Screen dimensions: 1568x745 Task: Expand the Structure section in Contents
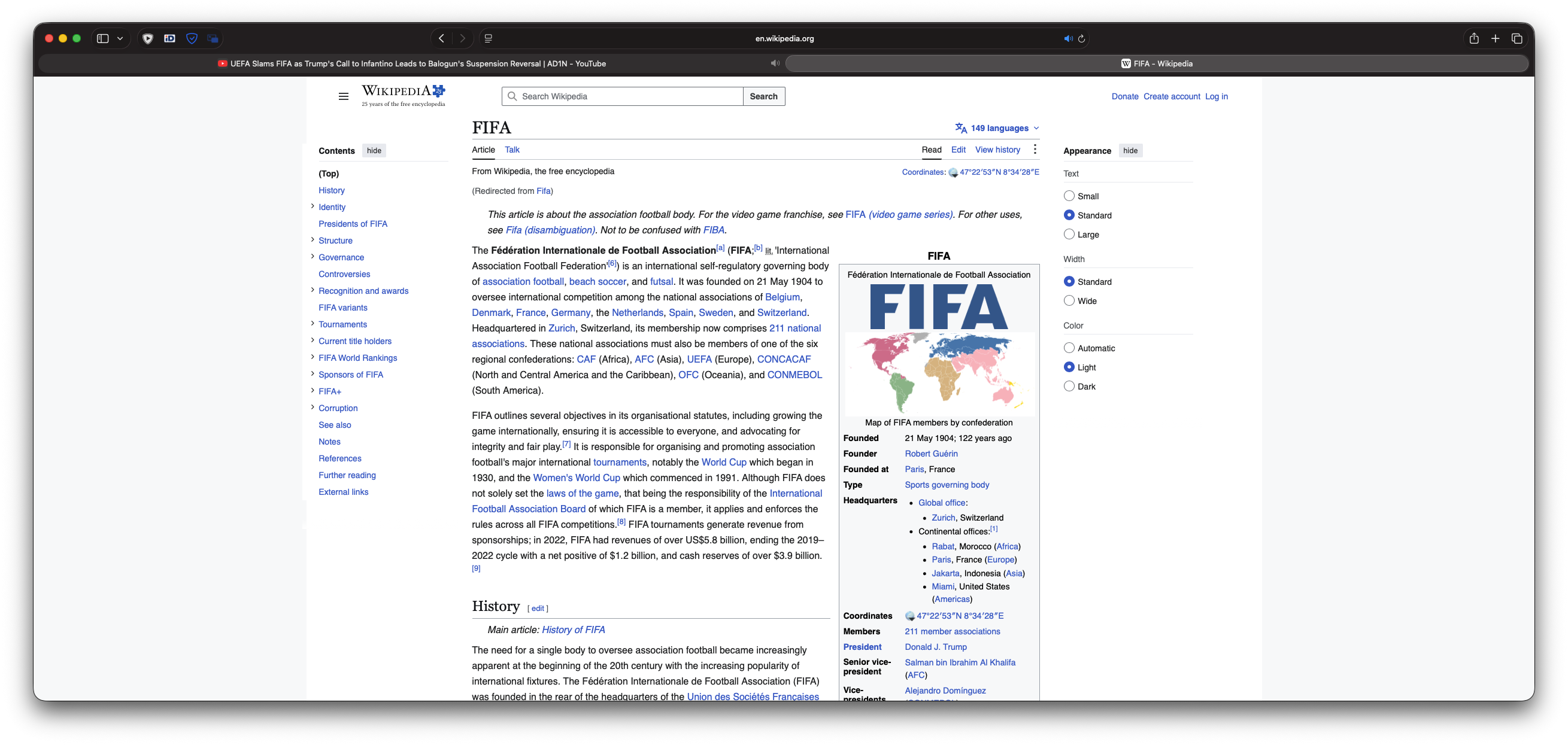(313, 240)
